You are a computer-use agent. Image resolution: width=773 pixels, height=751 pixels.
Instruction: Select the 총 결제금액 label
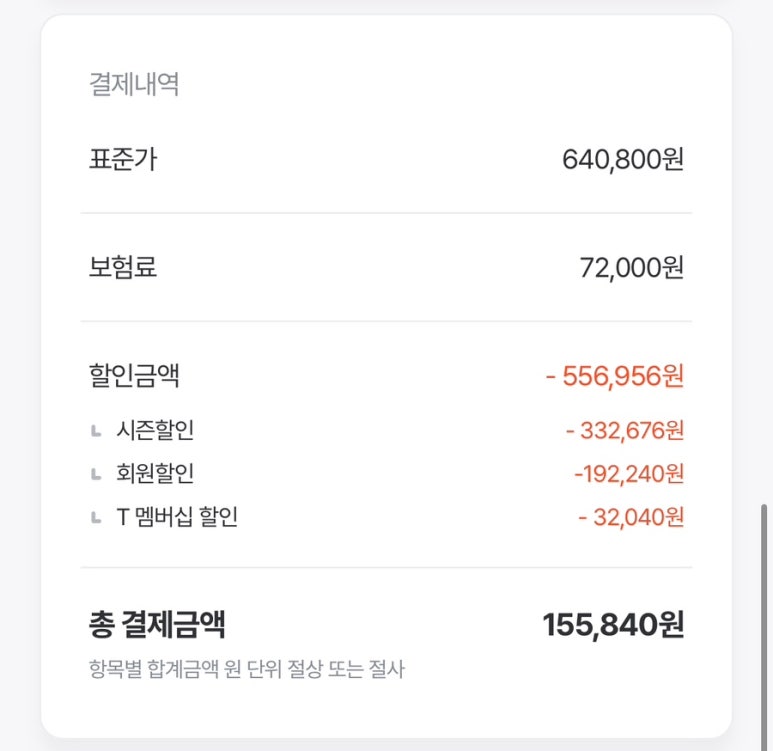pos(157,624)
